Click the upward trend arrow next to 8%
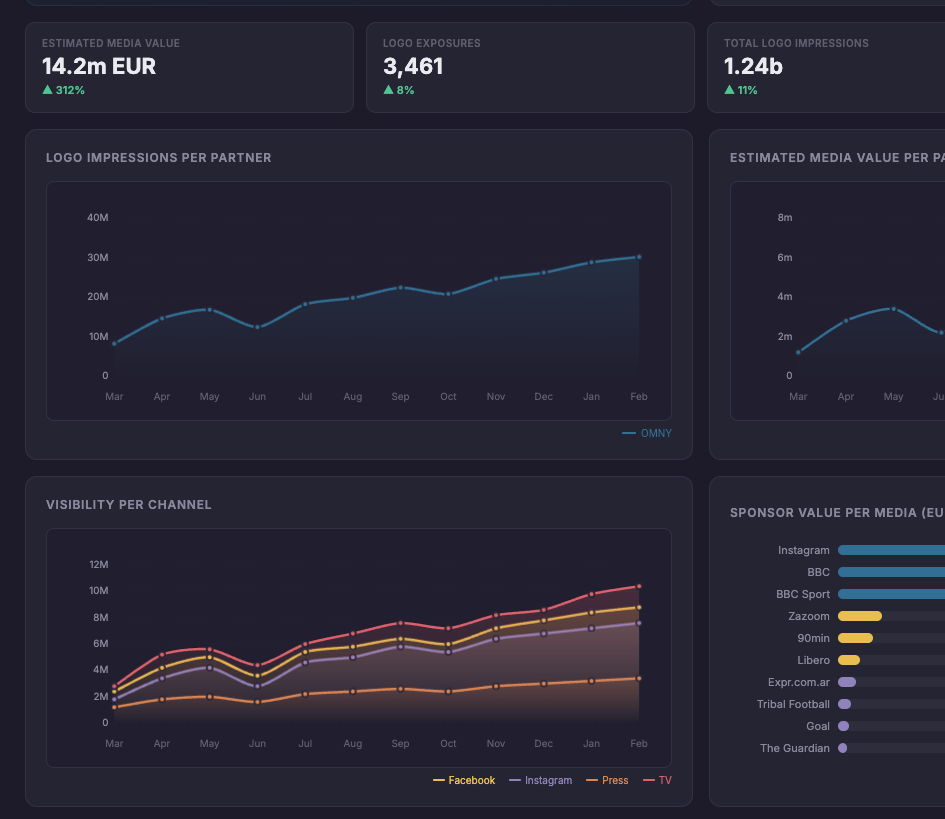Image resolution: width=945 pixels, height=819 pixels. [389, 89]
